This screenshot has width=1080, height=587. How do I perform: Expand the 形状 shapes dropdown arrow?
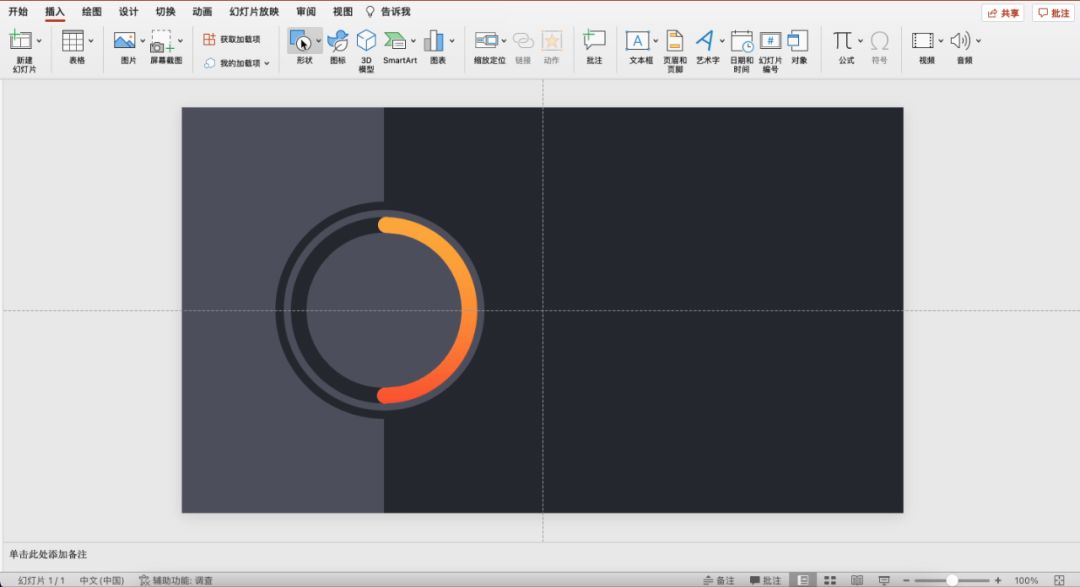[x=319, y=41]
